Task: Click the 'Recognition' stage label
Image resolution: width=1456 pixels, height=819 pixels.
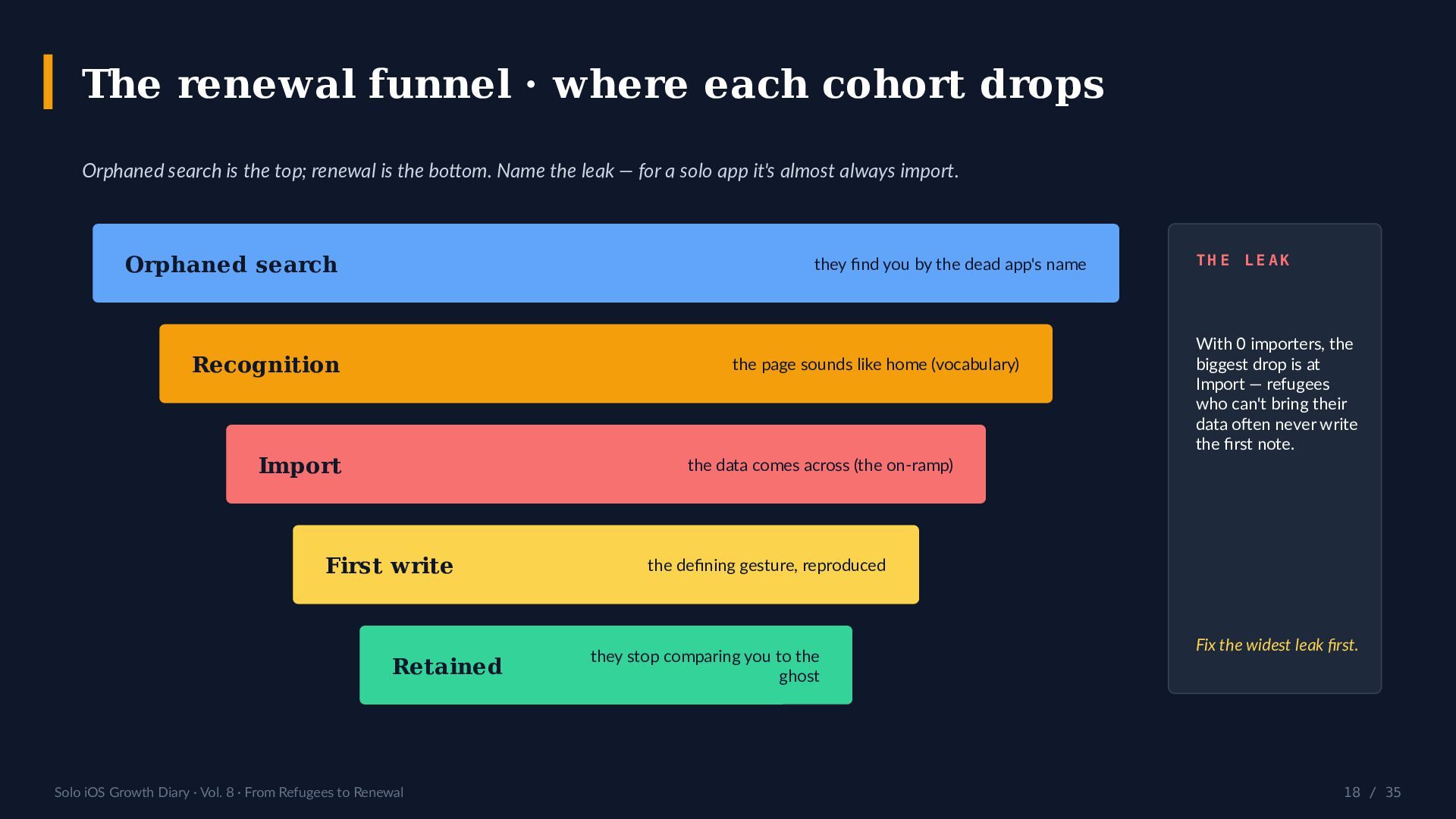Action: click(x=266, y=365)
